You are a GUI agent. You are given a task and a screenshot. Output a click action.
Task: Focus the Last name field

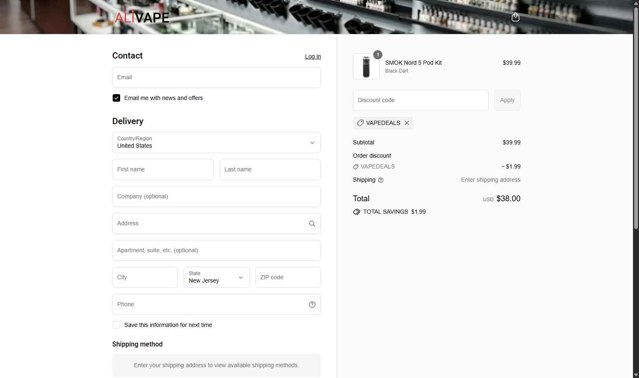tap(270, 169)
